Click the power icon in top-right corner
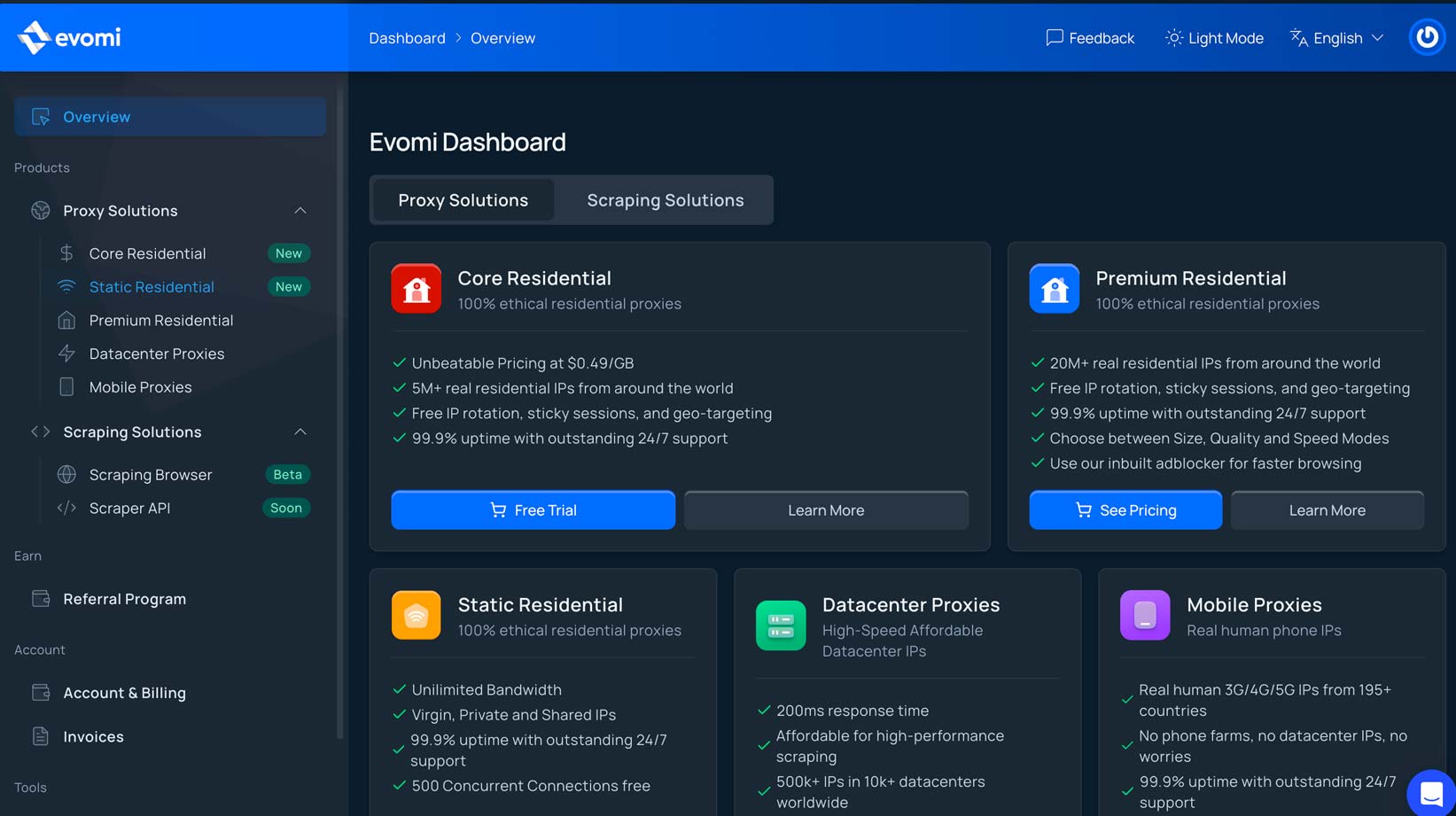Screen dimensions: 1456x816 point(1427,37)
